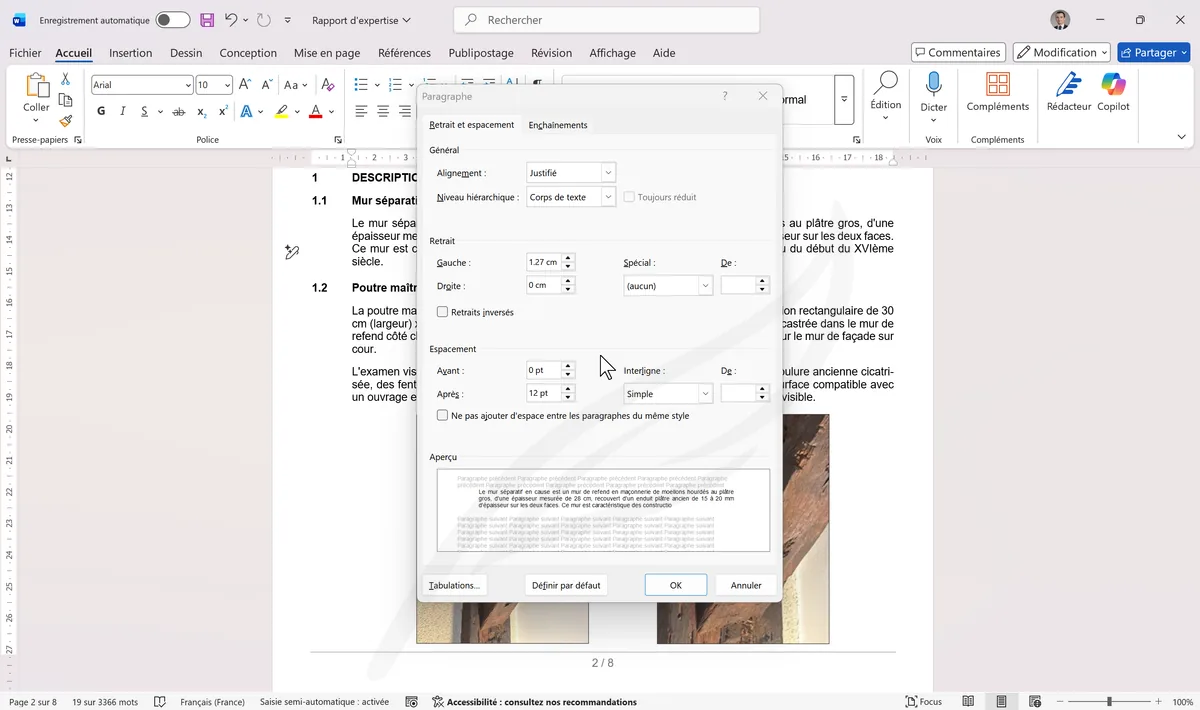Expand the Spécial dropdown showing (aucun)

click(x=667, y=285)
